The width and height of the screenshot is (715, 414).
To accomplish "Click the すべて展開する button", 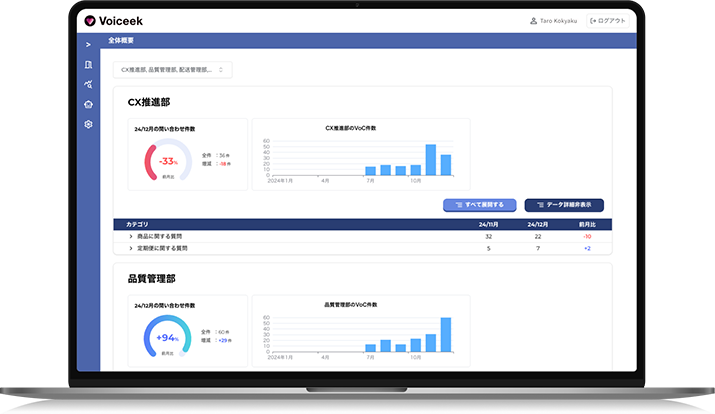I will 480,205.
